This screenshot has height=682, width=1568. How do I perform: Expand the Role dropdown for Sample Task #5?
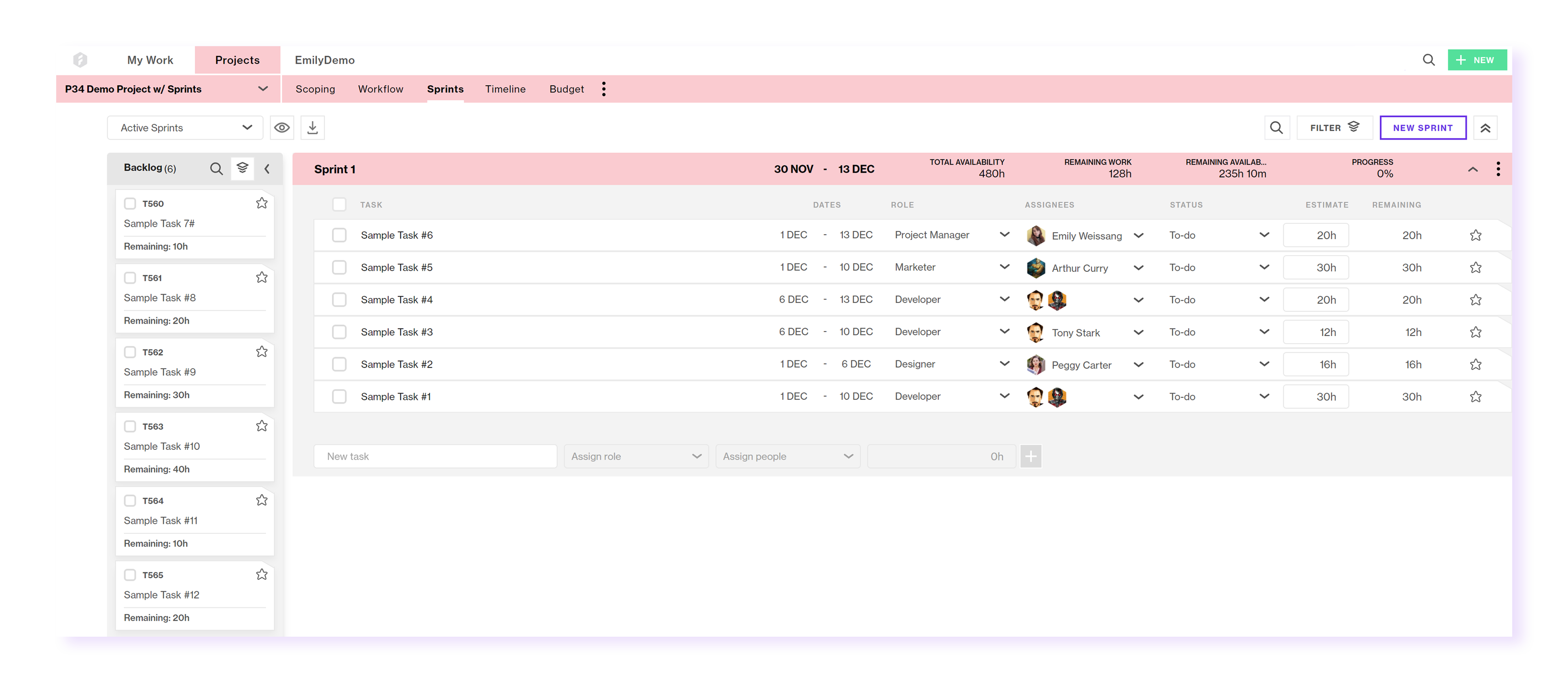tap(1008, 267)
